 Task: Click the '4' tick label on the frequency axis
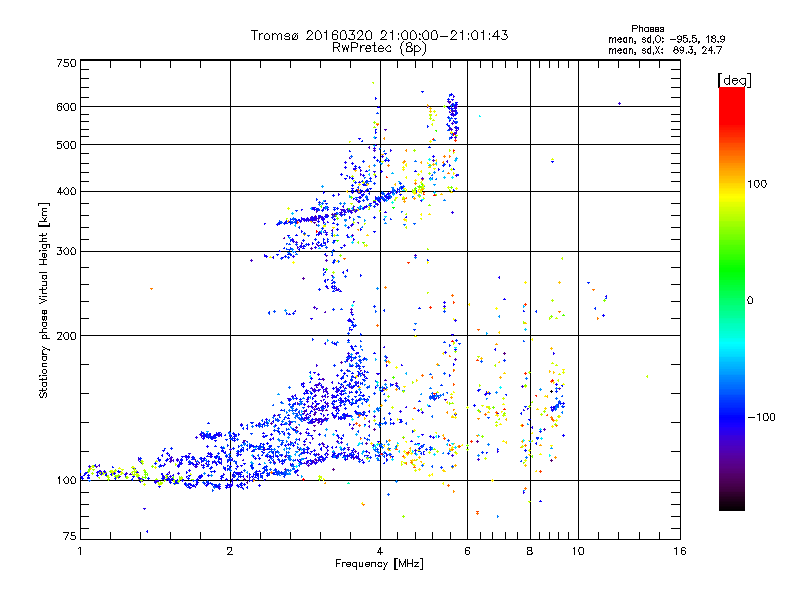[x=380, y=551]
